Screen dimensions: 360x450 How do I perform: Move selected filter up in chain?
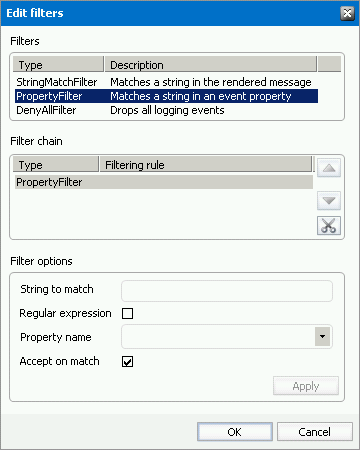point(329,168)
